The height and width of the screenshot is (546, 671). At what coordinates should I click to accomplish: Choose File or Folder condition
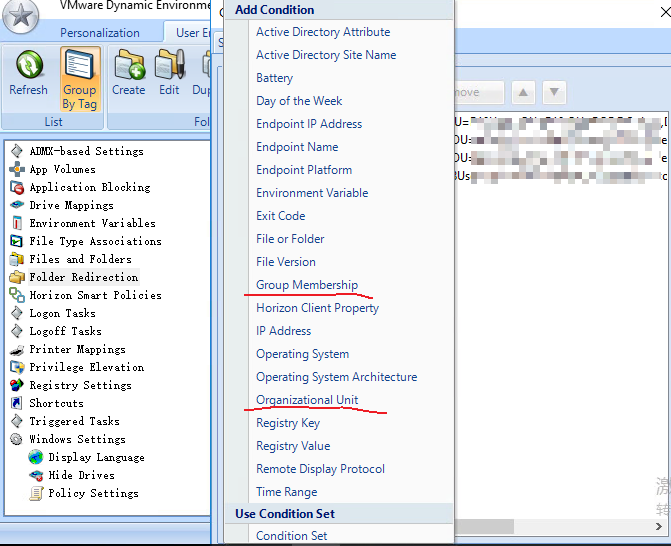(x=290, y=239)
